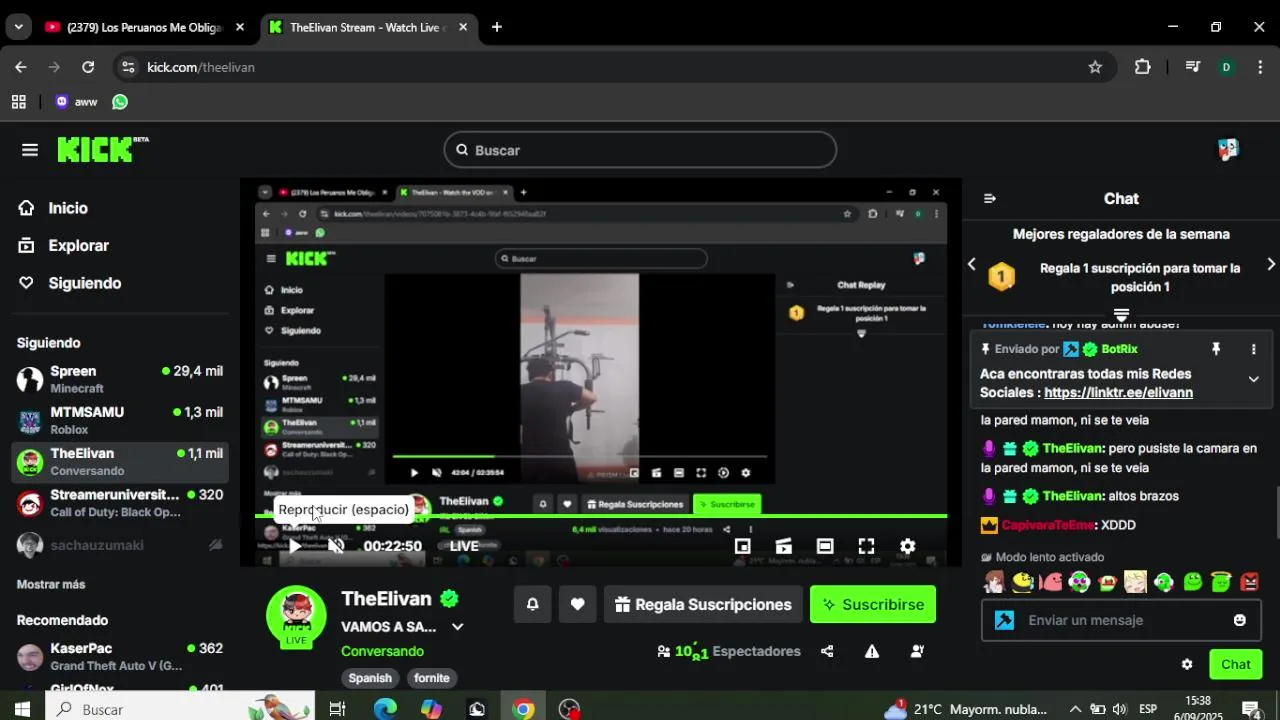1280x720 pixels.
Task: Click the Enviar un mensaje field
Action: [1119, 620]
